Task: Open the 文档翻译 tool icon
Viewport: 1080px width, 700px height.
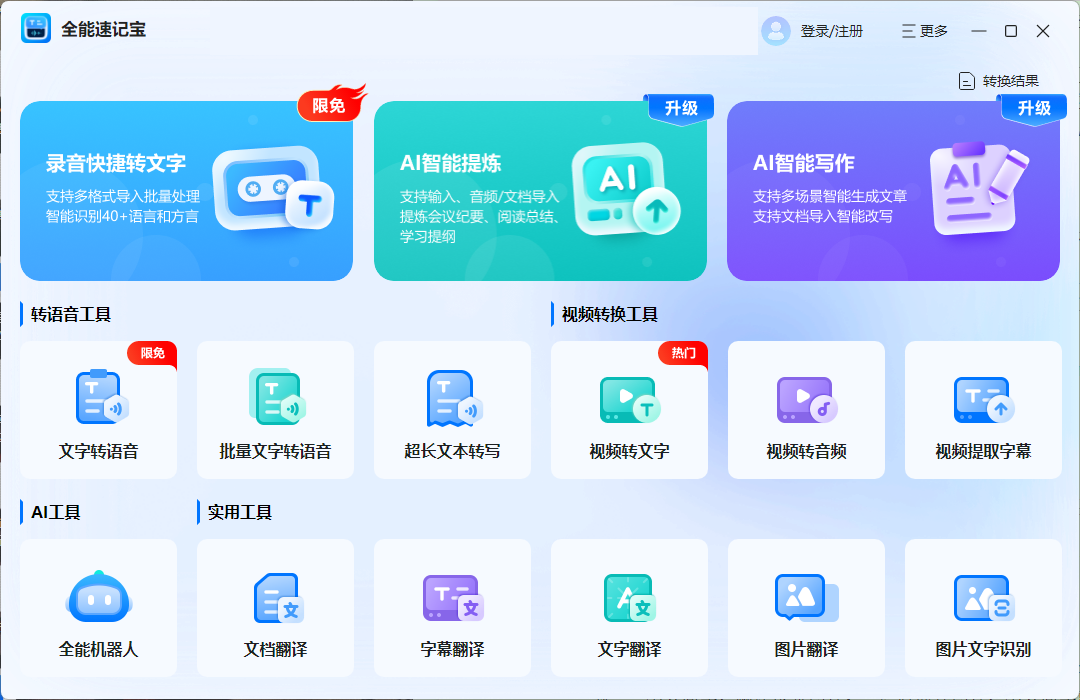Action: click(278, 598)
